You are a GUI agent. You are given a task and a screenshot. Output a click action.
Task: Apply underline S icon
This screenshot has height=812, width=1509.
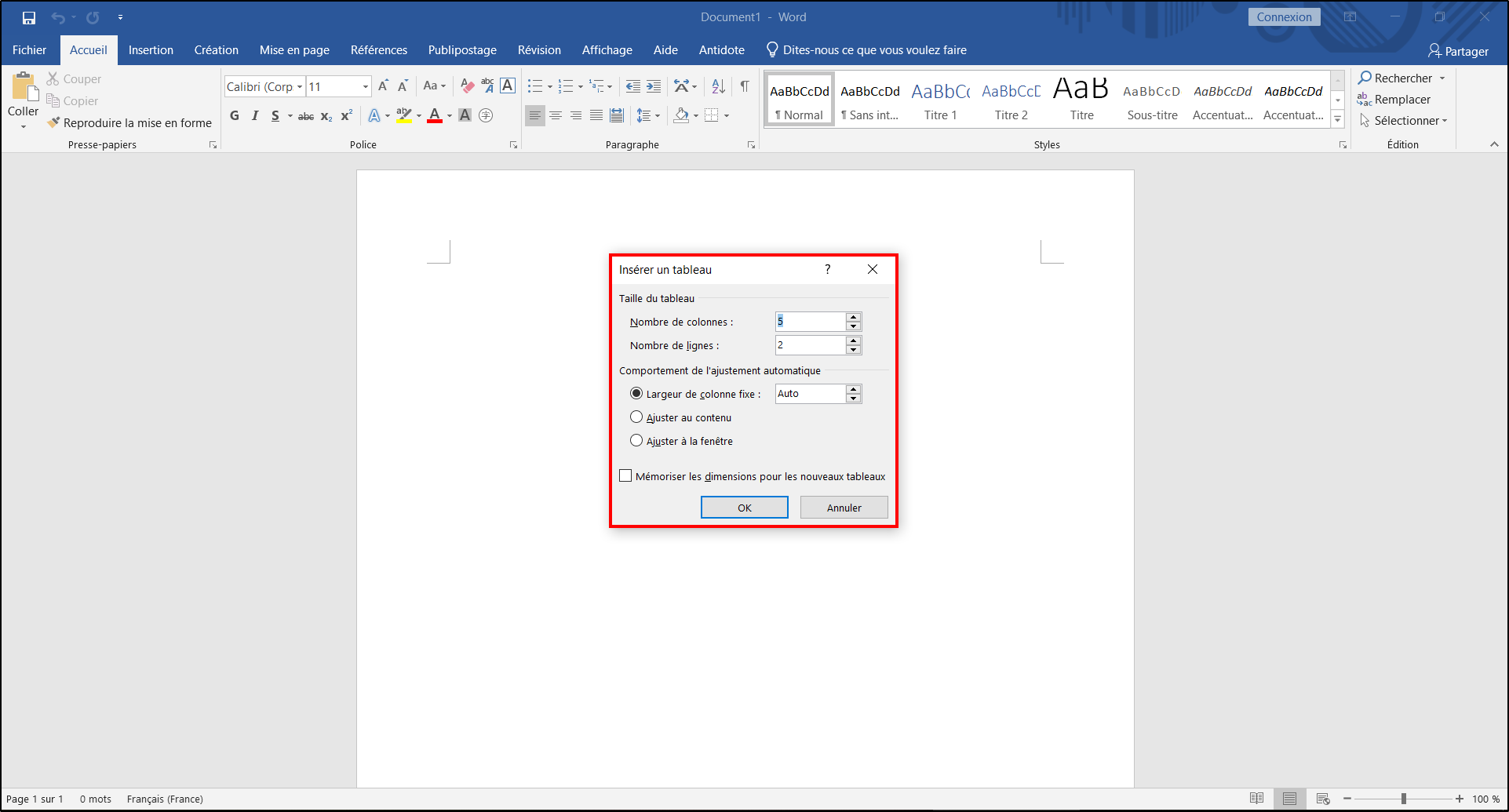[275, 115]
